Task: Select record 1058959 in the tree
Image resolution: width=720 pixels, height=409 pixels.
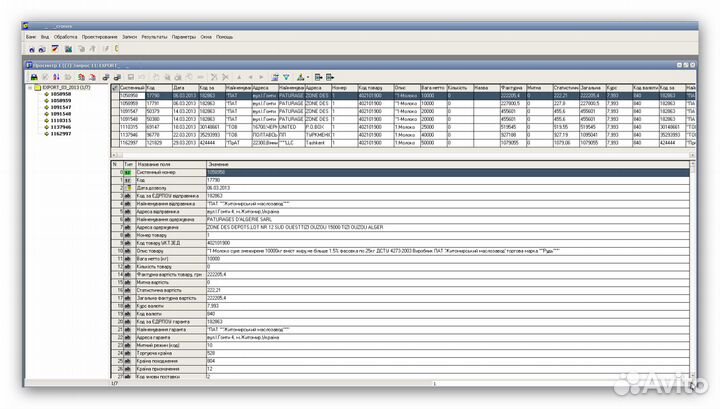Action: pos(61,101)
